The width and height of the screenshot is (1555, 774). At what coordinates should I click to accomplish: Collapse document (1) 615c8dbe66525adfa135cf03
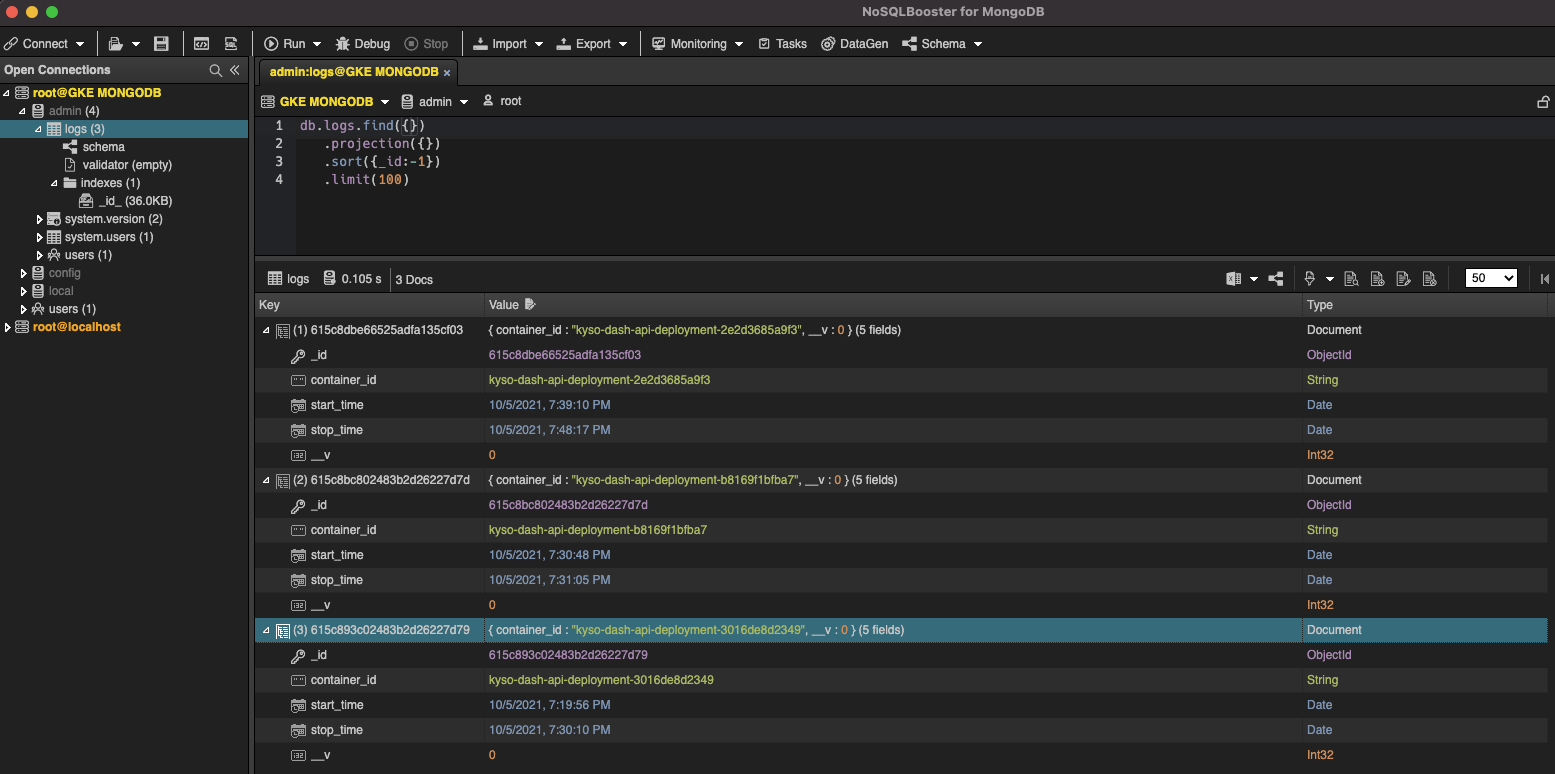pos(266,330)
